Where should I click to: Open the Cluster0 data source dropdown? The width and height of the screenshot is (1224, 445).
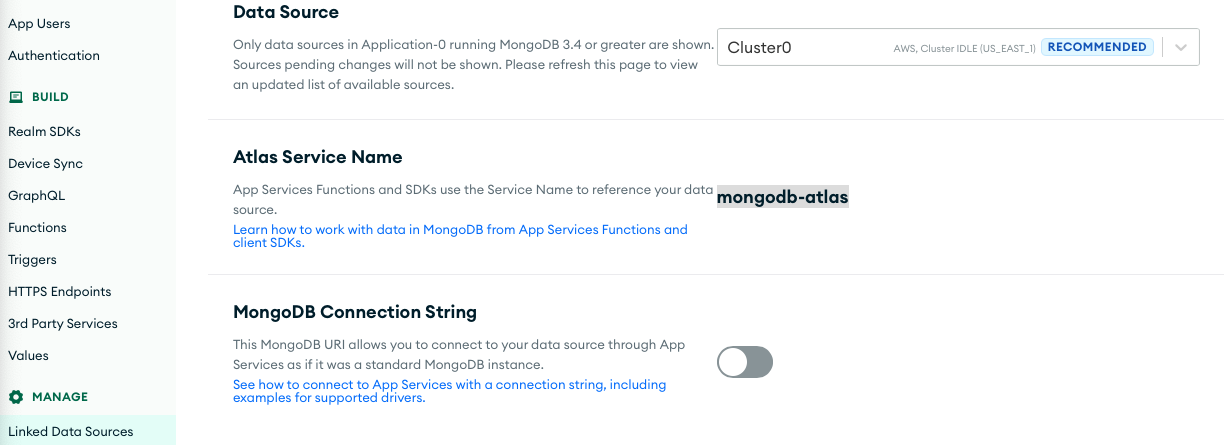958,47
